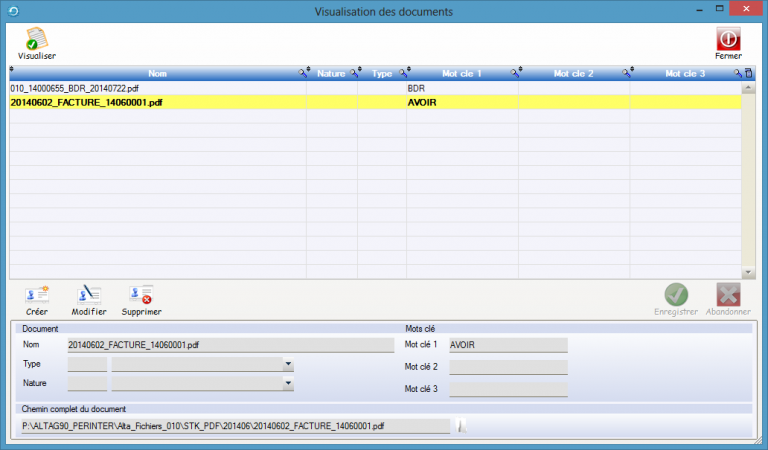Screen dimensions: 768x450
Task: Expand the Nature dropdown list
Action: coord(288,383)
